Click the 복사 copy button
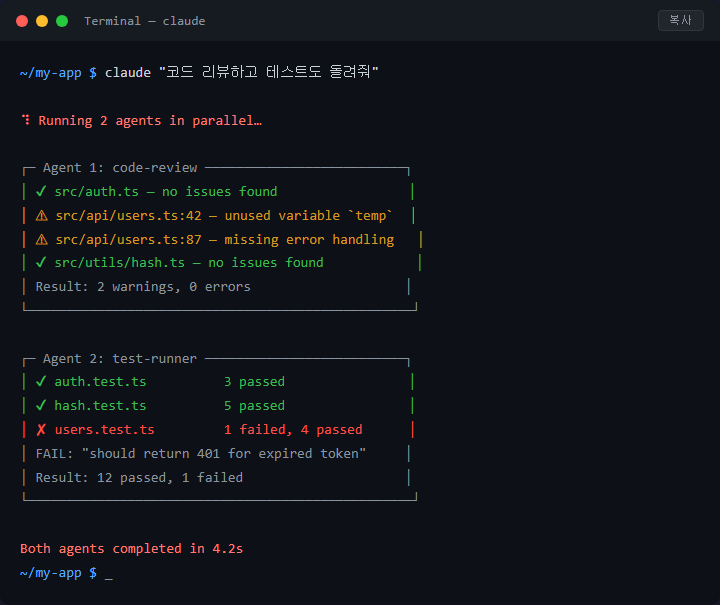The image size is (720, 605). pos(681,20)
